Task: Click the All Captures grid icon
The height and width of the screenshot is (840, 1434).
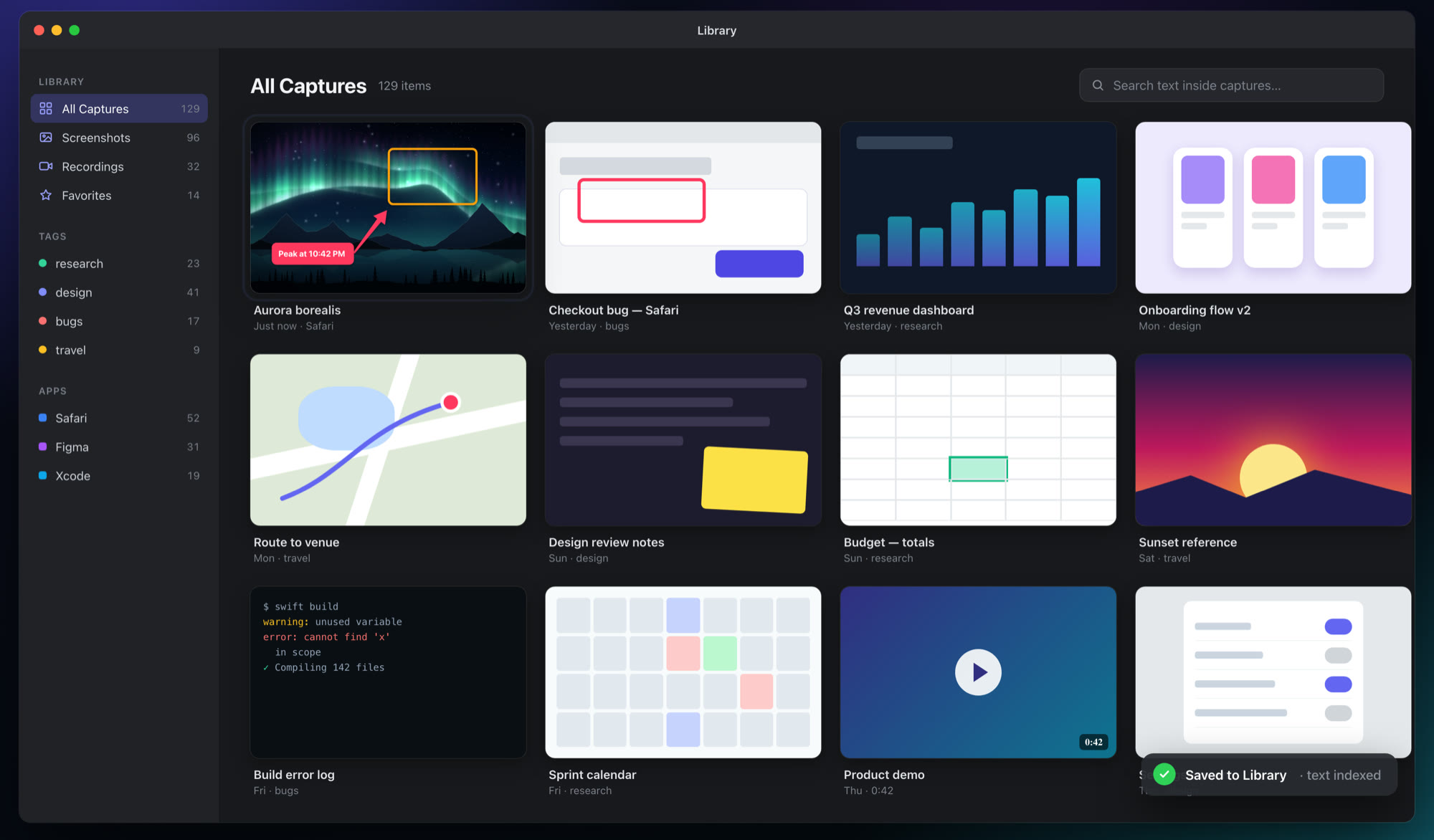Action: click(x=46, y=108)
